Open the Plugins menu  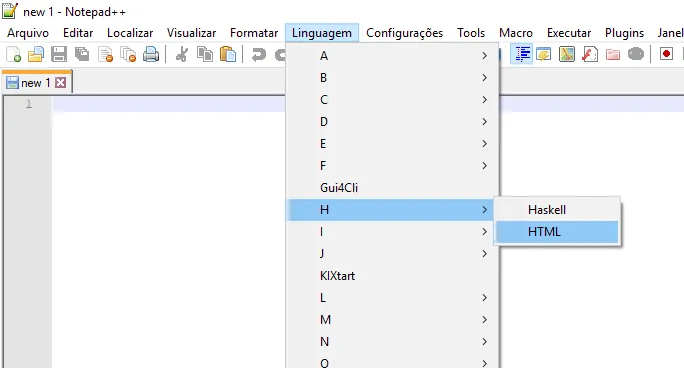(624, 33)
